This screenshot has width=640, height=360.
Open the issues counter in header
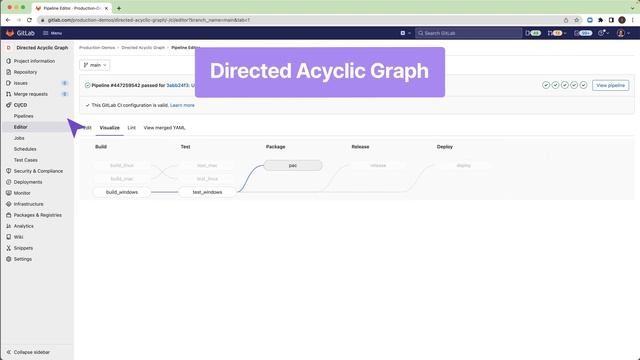click(533, 33)
